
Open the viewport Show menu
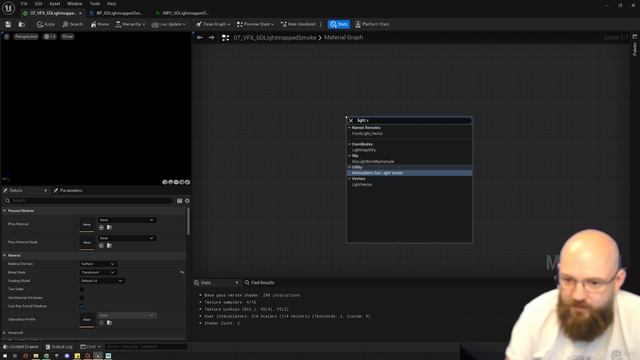pyautogui.click(x=67, y=37)
